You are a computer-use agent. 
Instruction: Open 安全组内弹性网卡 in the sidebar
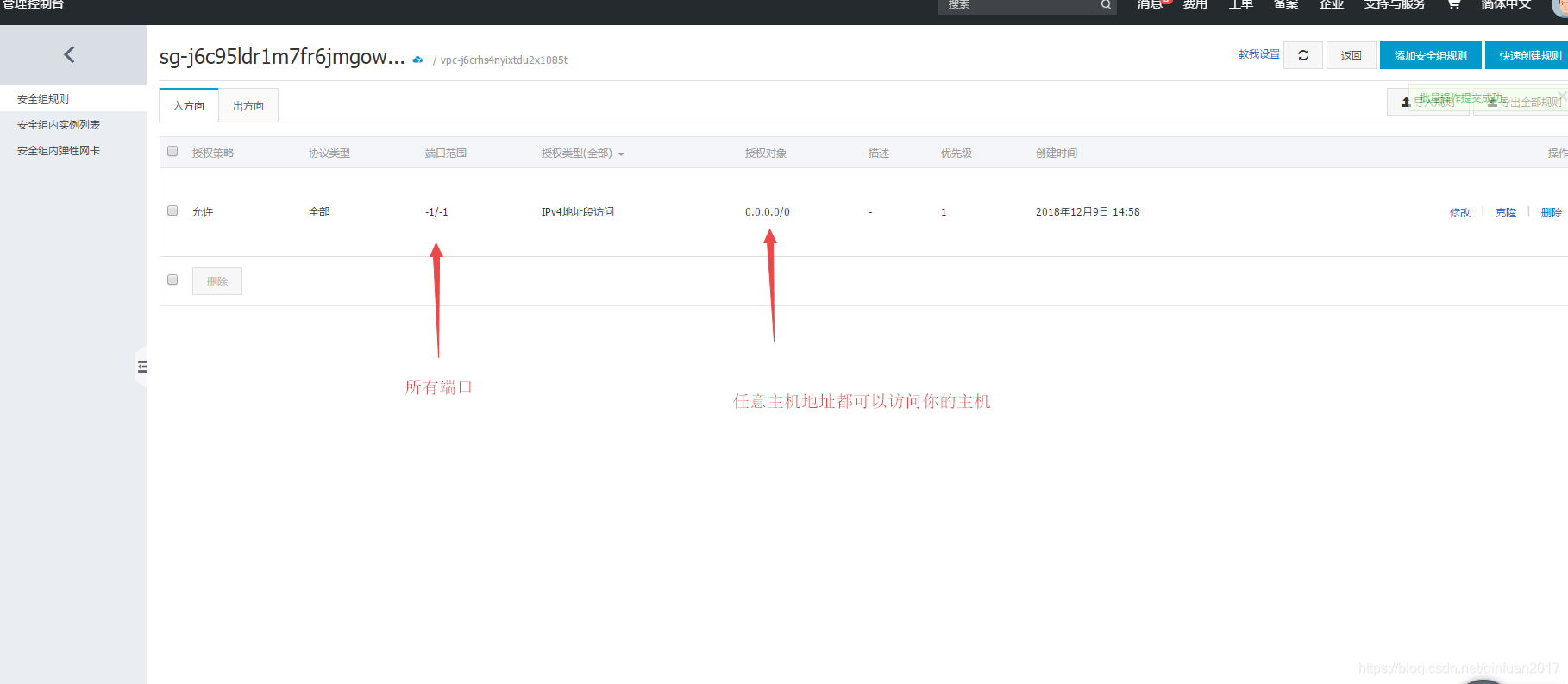[59, 151]
